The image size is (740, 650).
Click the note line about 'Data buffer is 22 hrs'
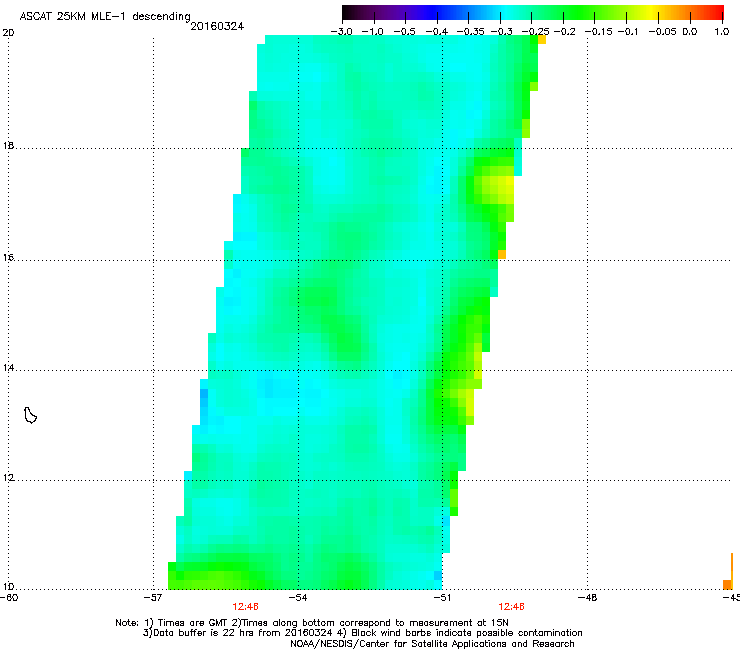pos(362,633)
